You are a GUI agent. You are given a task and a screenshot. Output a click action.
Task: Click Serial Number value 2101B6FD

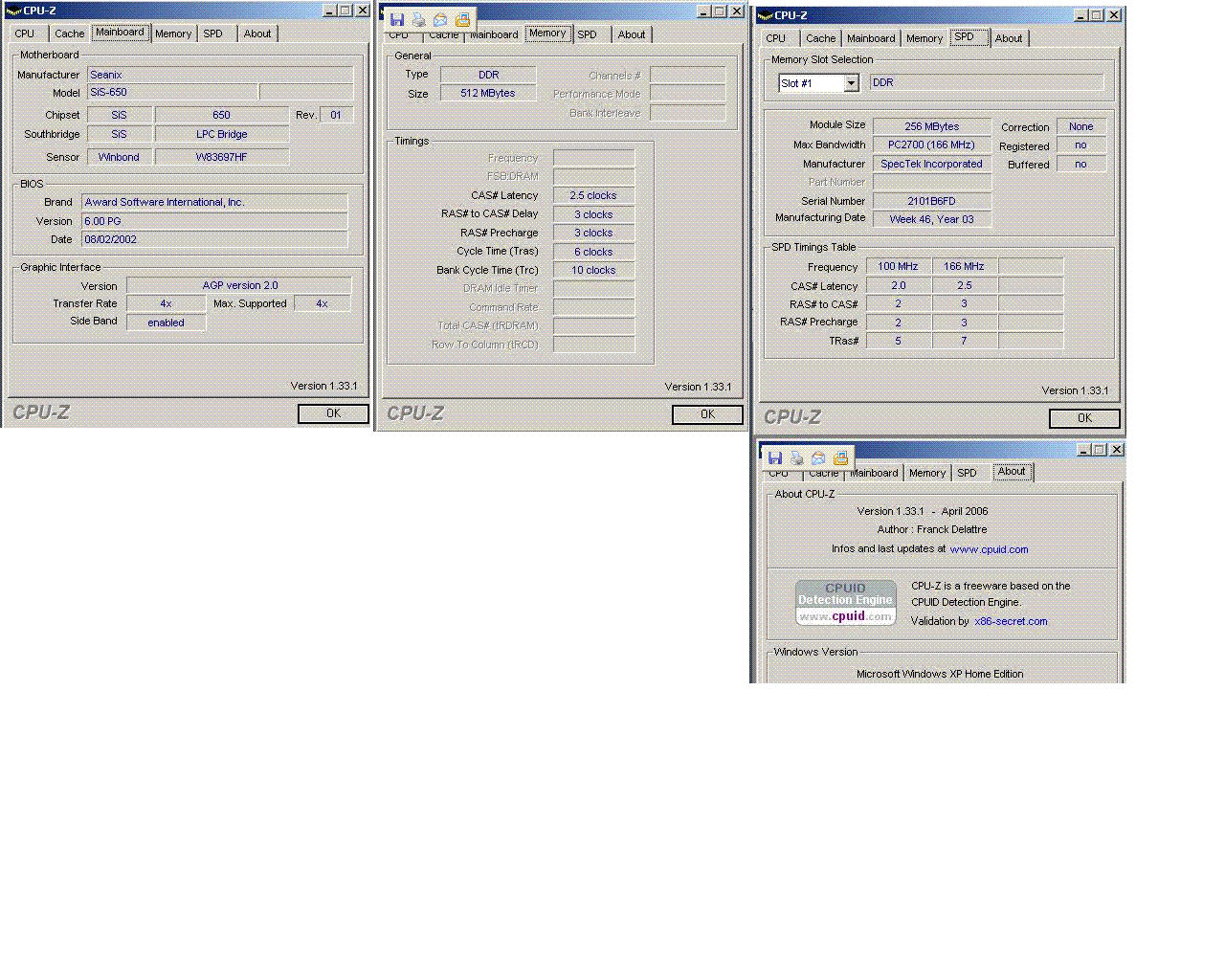point(932,201)
